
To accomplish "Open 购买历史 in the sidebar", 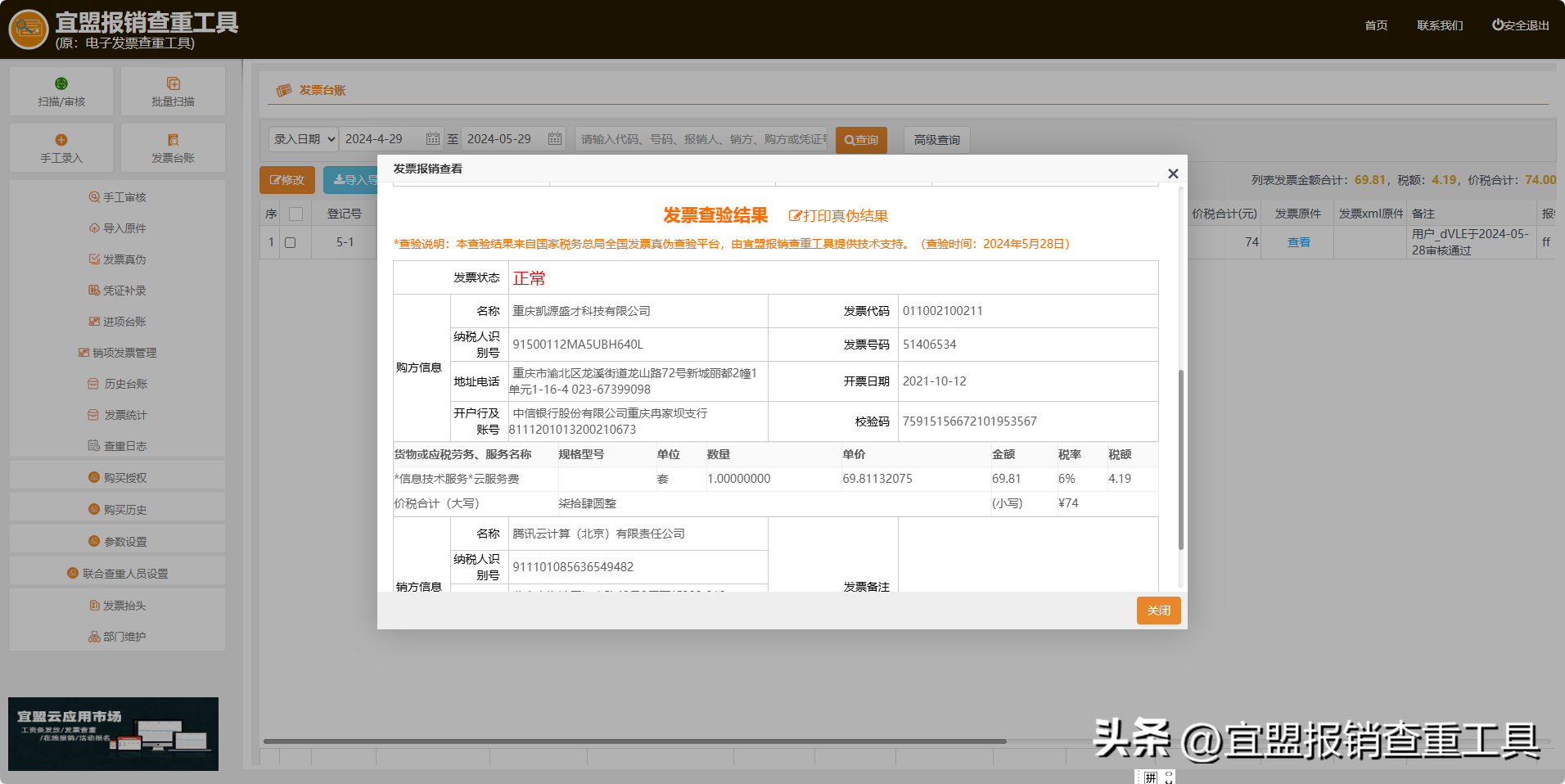I will pyautogui.click(x=117, y=510).
